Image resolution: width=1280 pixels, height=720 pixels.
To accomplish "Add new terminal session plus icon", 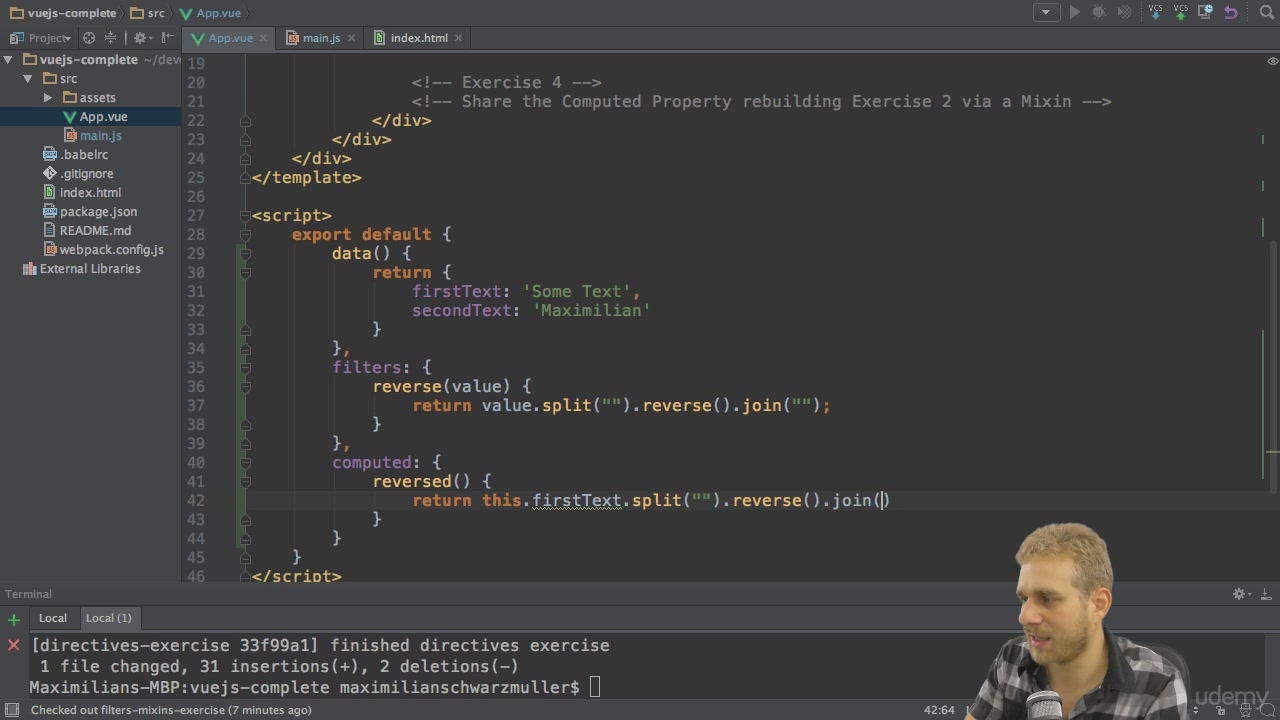I will (x=13, y=620).
